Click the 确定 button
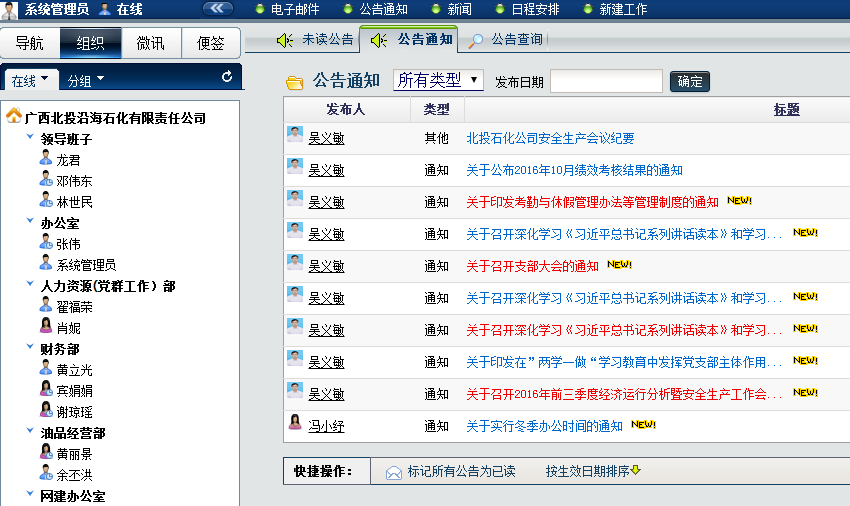 coord(690,81)
